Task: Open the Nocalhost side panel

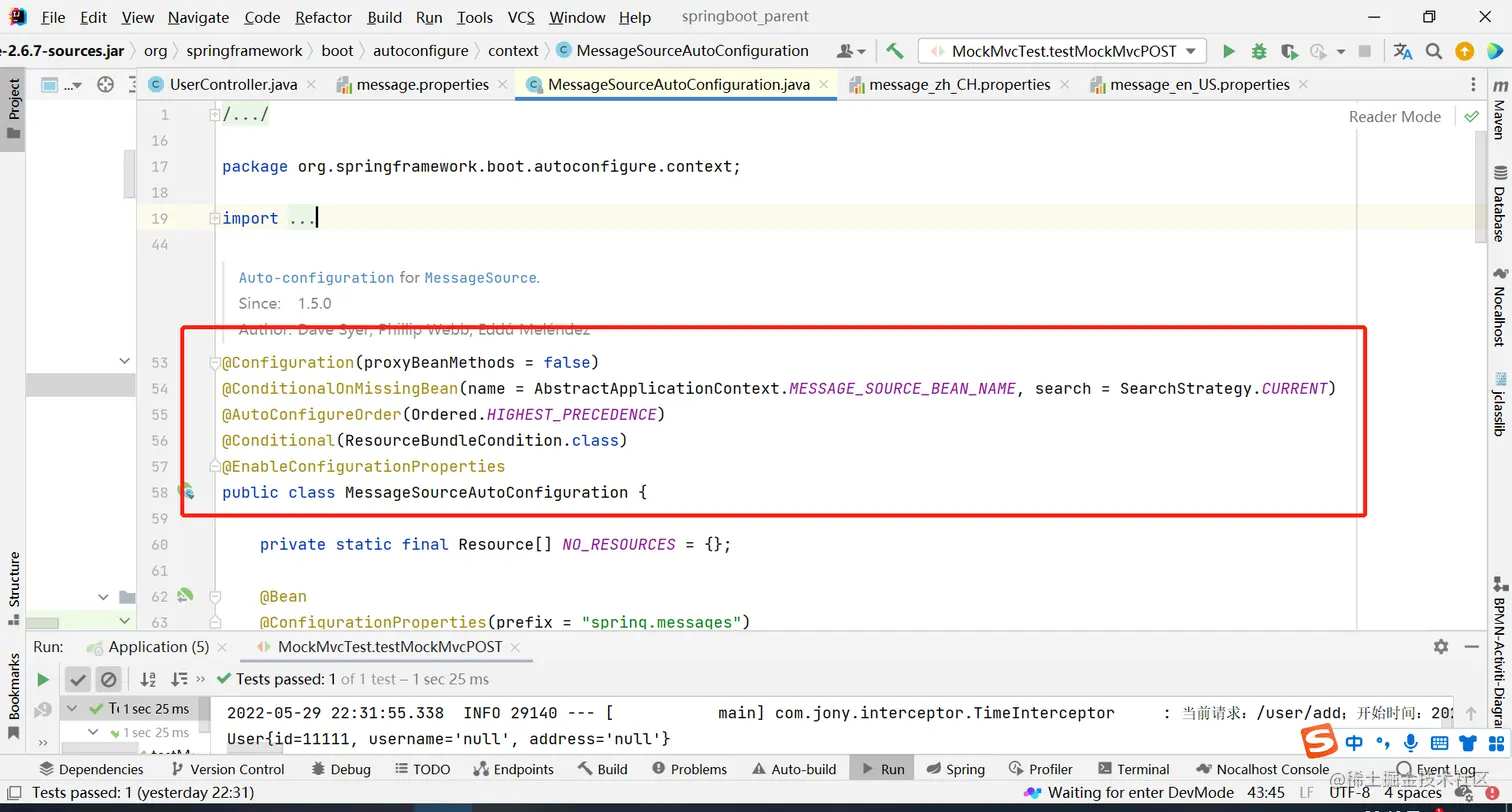Action: (x=1499, y=307)
